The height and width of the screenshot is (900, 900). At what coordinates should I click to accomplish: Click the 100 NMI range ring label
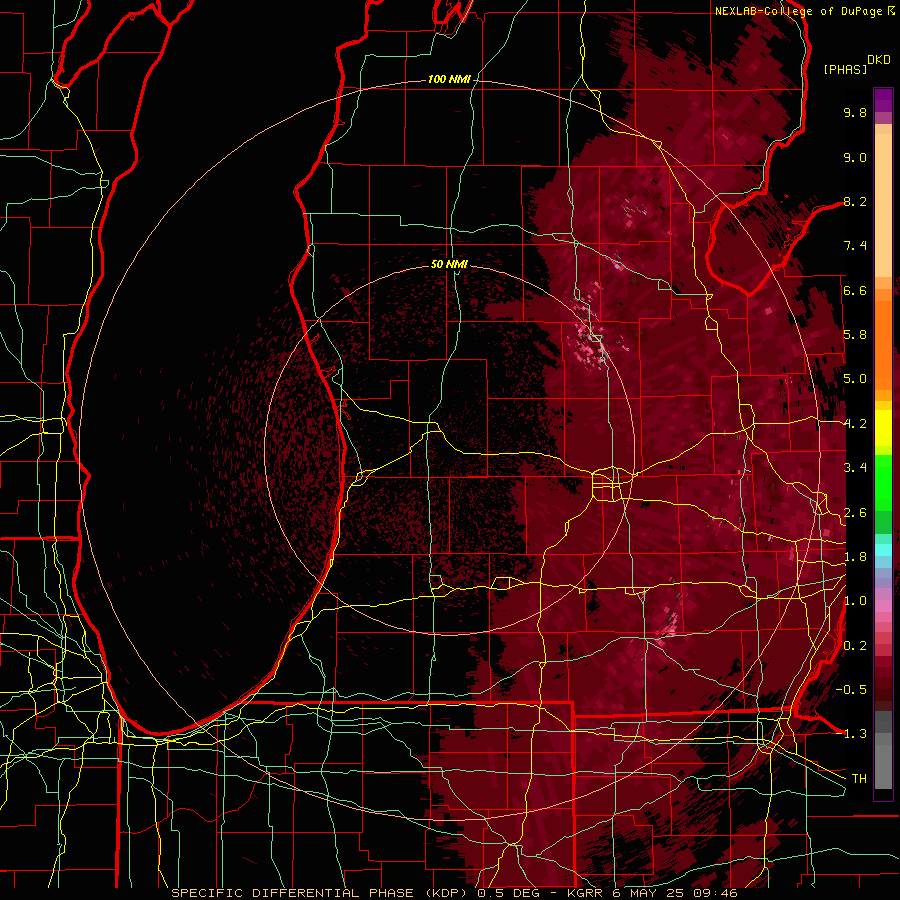[x=449, y=79]
